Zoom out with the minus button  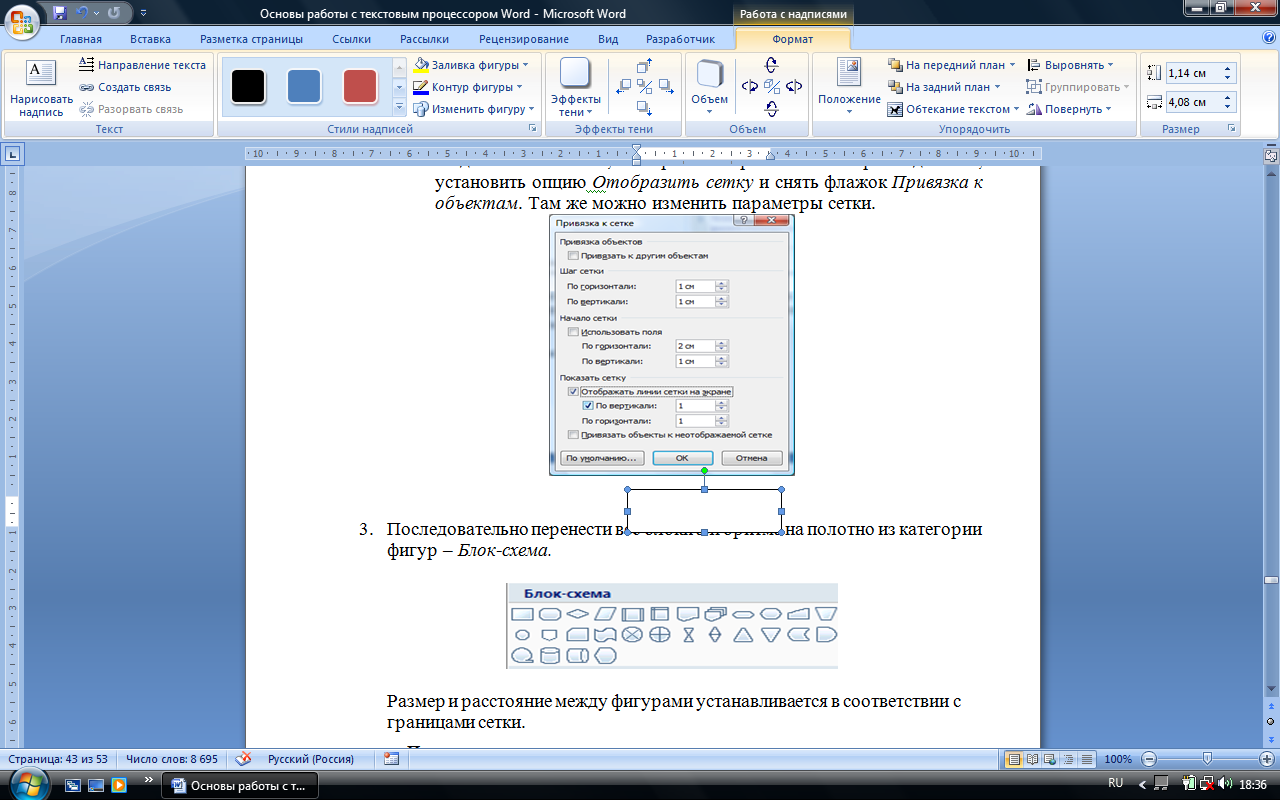tap(1150, 759)
